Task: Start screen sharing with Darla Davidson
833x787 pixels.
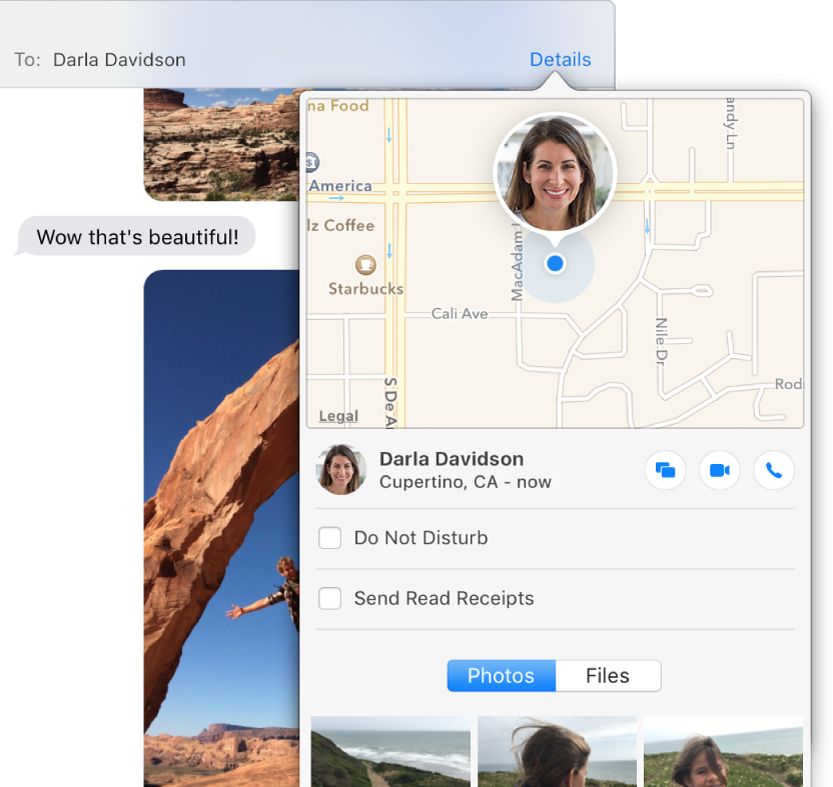Action: tap(665, 470)
